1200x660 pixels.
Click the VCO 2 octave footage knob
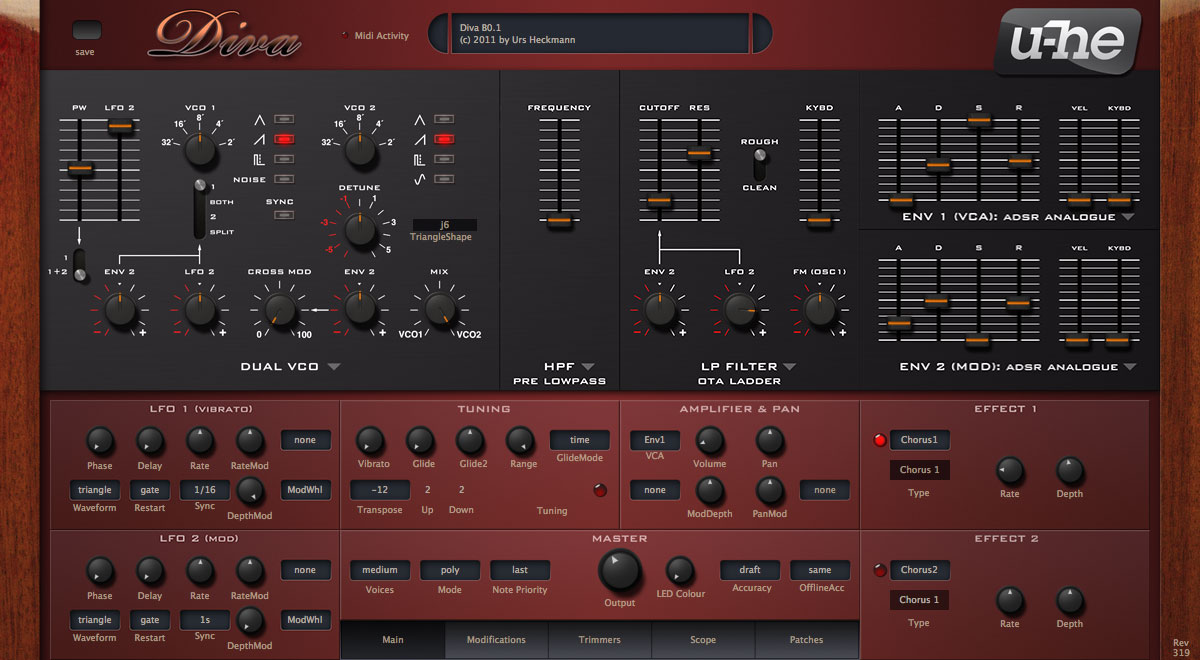tap(360, 150)
